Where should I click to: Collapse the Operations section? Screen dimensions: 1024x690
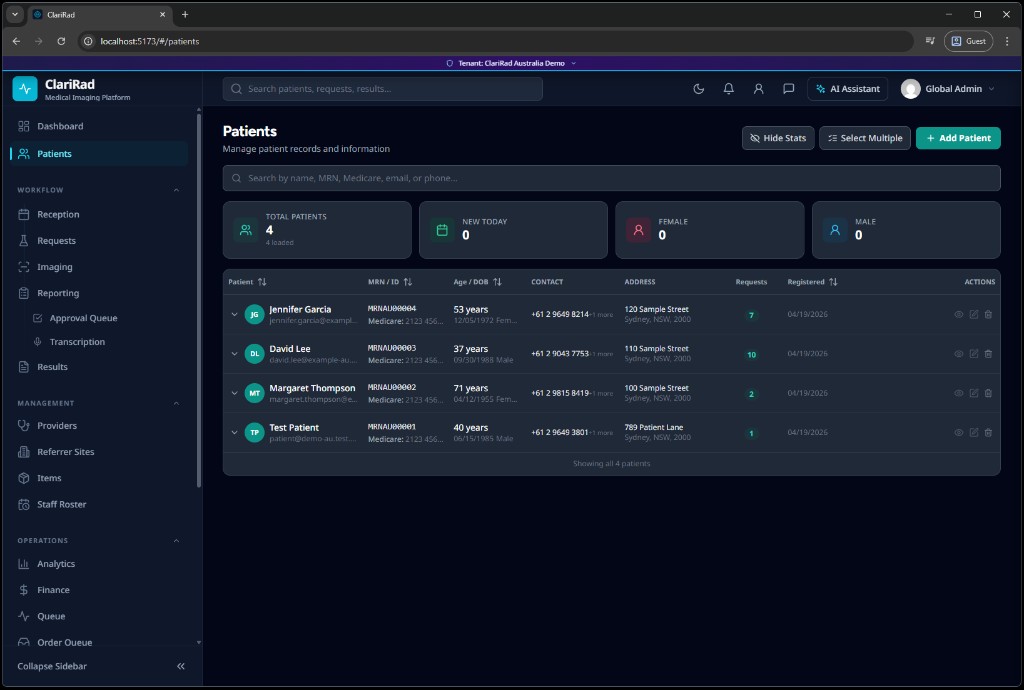tap(176, 541)
